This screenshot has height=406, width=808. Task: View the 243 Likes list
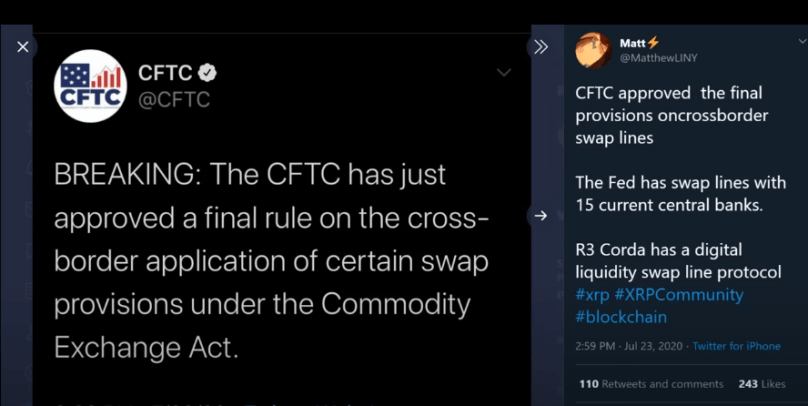762,384
